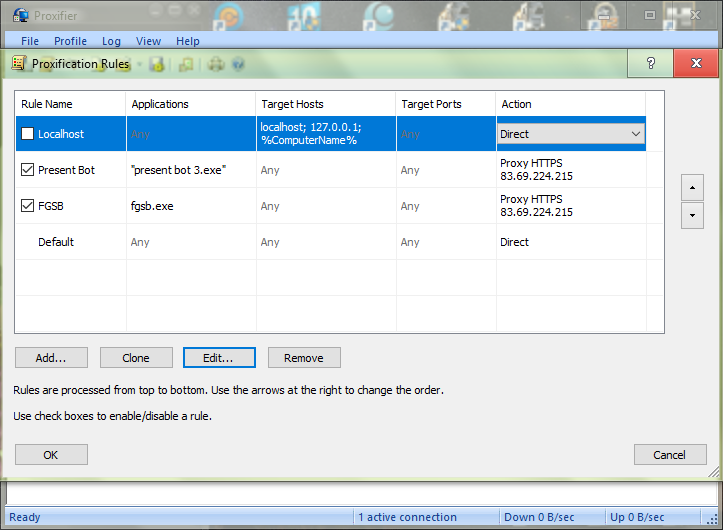The height and width of the screenshot is (530, 723).
Task: Open the File menu
Action: [30, 41]
